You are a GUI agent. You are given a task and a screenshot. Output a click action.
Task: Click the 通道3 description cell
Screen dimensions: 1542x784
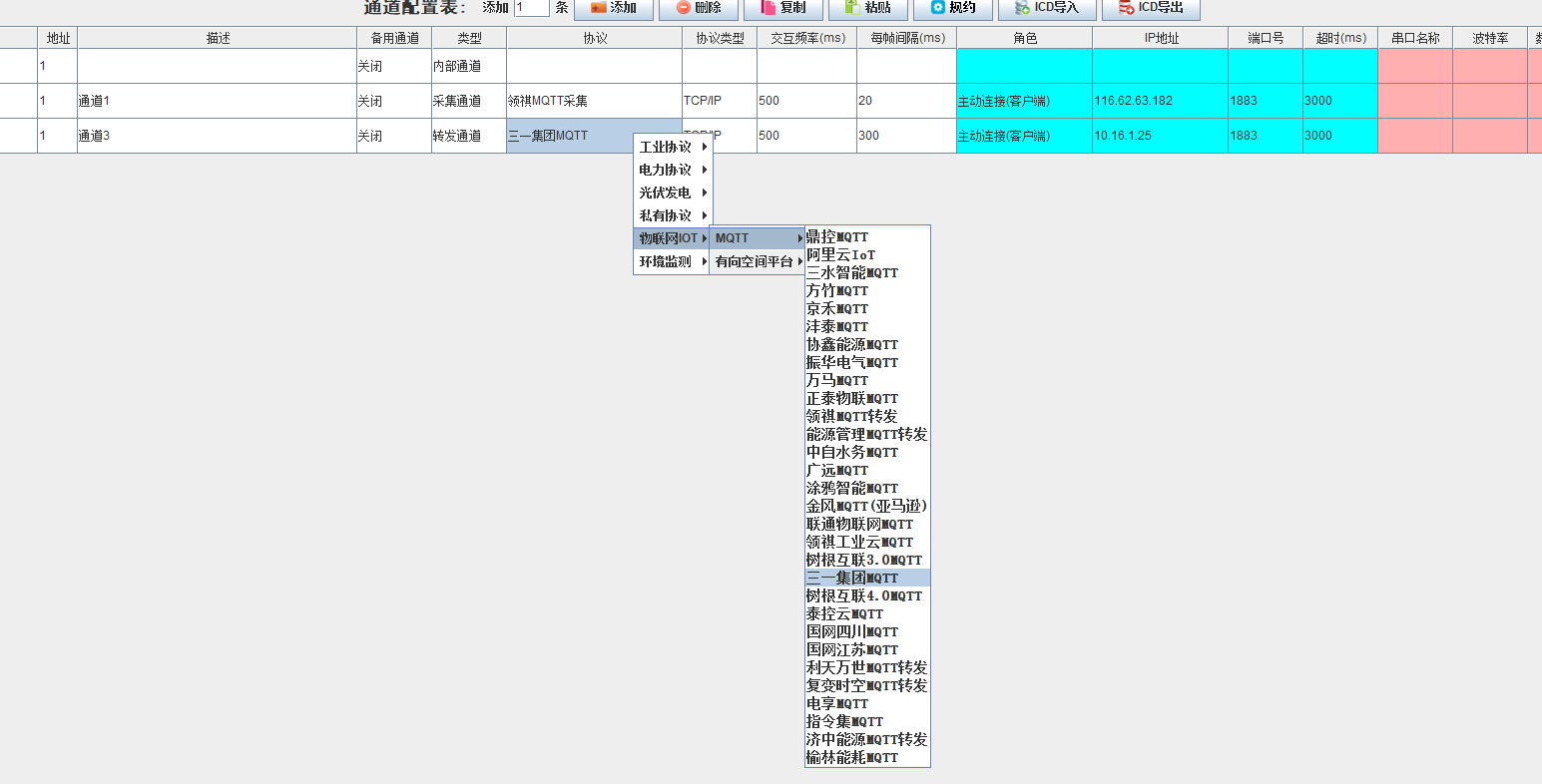pyautogui.click(x=218, y=136)
